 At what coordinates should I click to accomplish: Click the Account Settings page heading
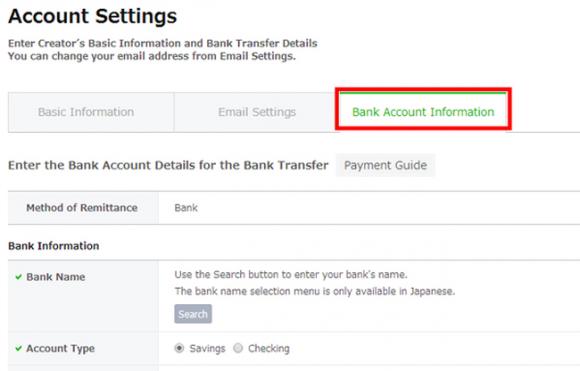(x=92, y=16)
